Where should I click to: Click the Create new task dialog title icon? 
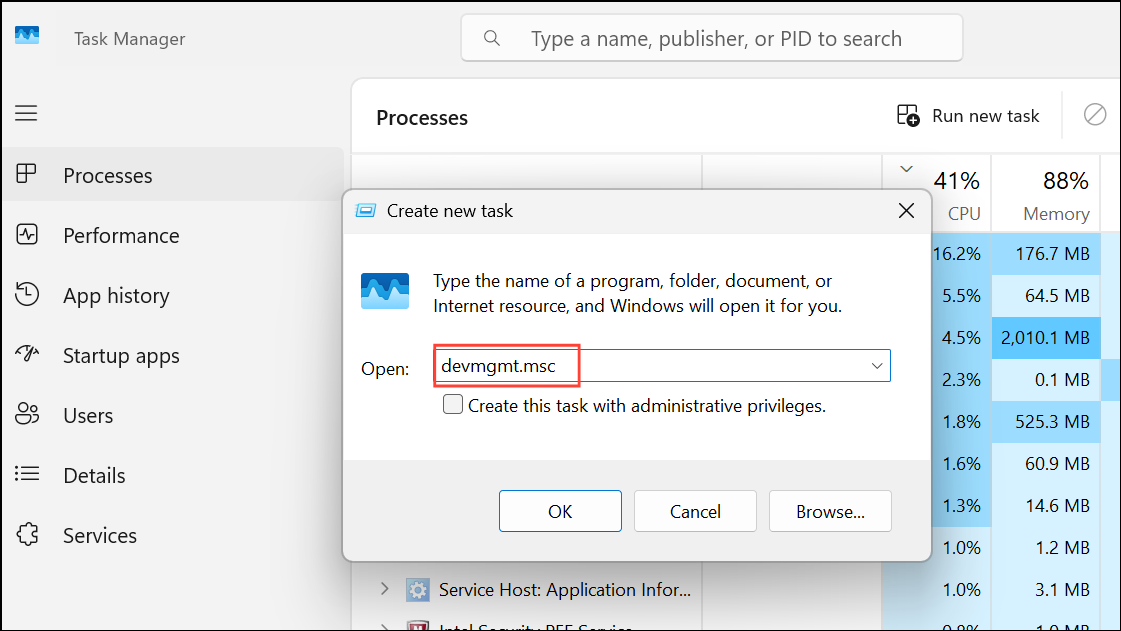(366, 210)
